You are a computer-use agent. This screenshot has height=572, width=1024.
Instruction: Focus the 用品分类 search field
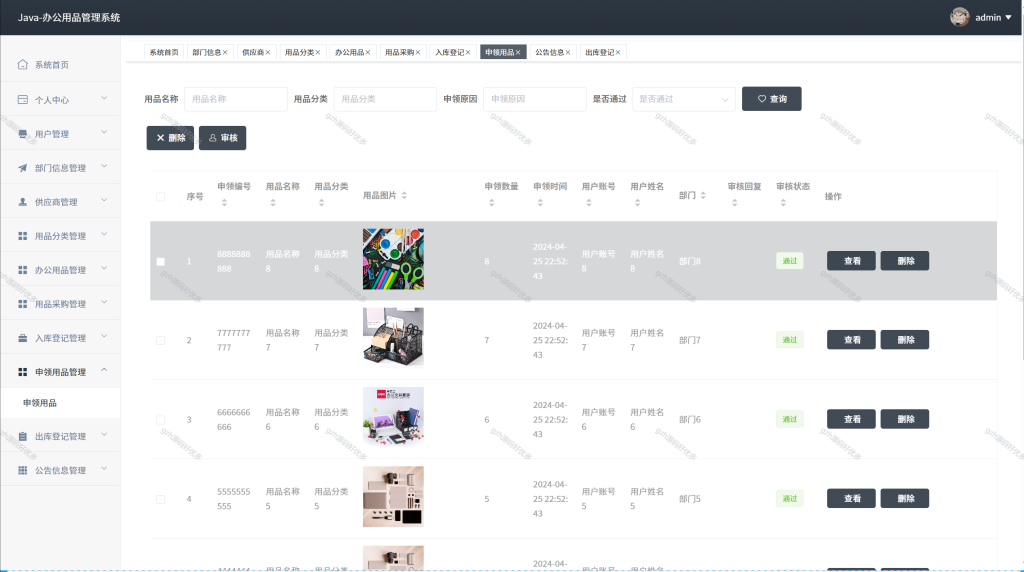[x=385, y=99]
